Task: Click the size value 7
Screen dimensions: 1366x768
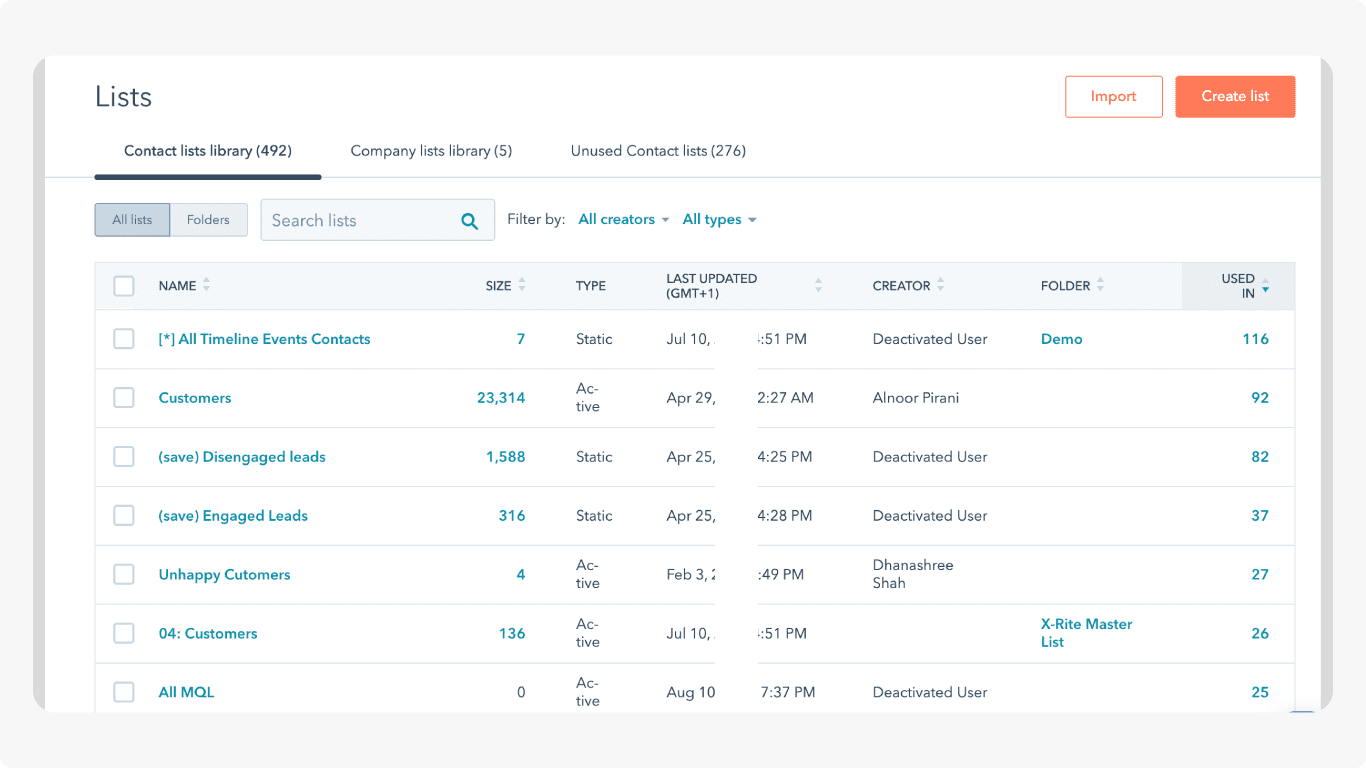Action: pyautogui.click(x=521, y=339)
